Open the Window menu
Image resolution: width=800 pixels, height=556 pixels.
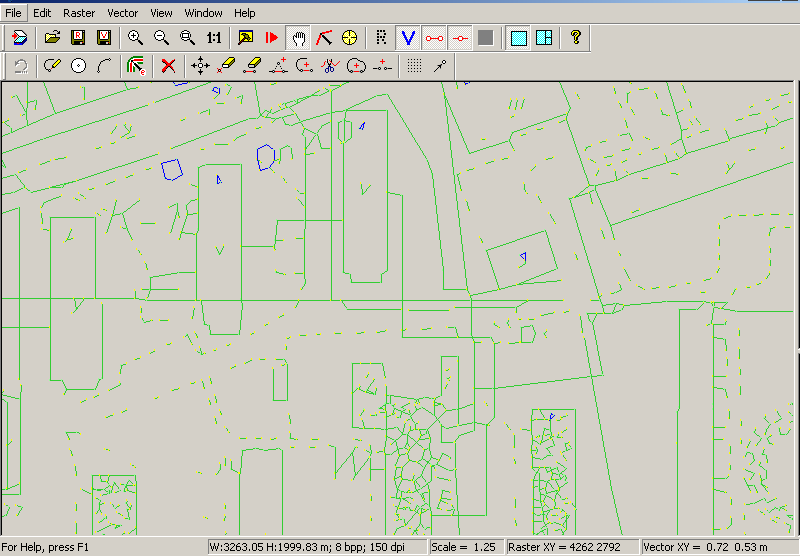(x=204, y=13)
